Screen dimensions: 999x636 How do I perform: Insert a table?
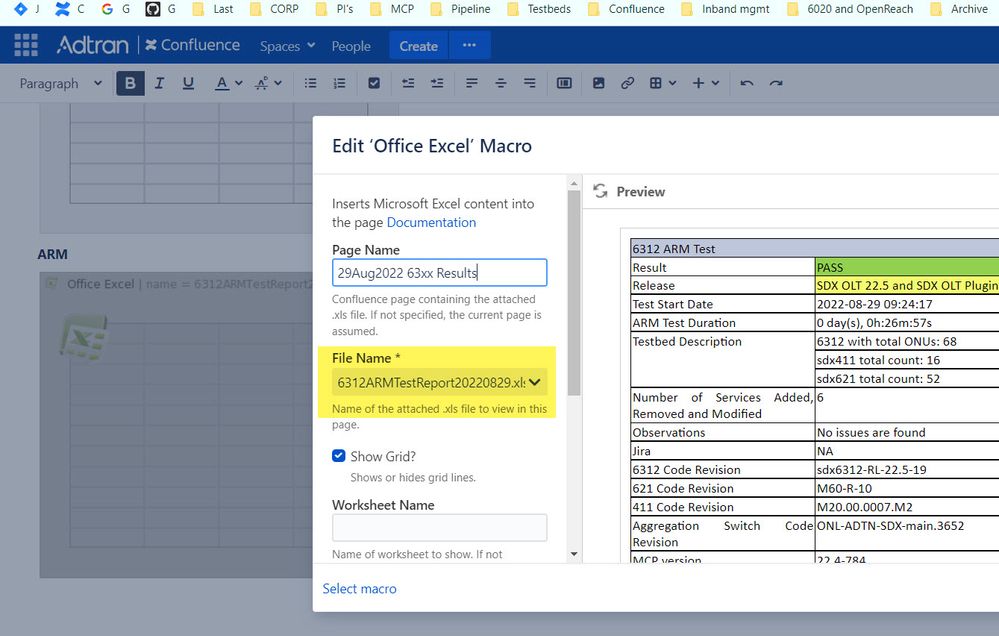tap(656, 83)
